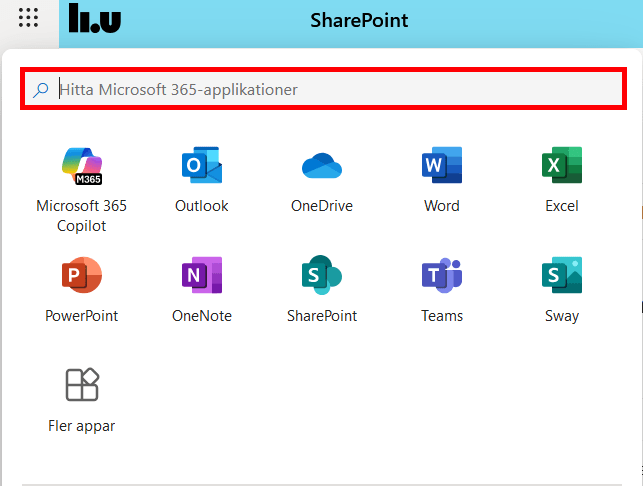Click the Fler appar text label
Image resolution: width=643 pixels, height=486 pixels.
click(x=82, y=426)
